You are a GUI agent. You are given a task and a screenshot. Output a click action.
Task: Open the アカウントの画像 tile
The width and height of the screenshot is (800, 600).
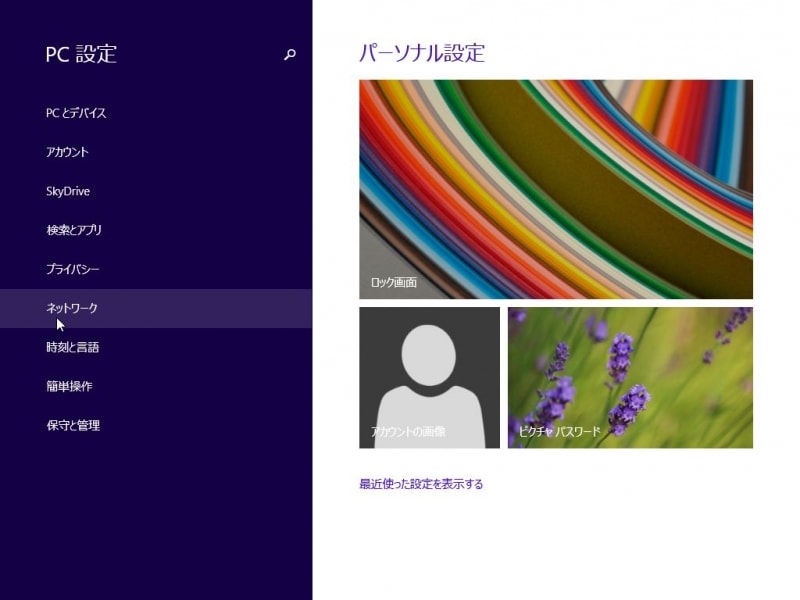429,376
